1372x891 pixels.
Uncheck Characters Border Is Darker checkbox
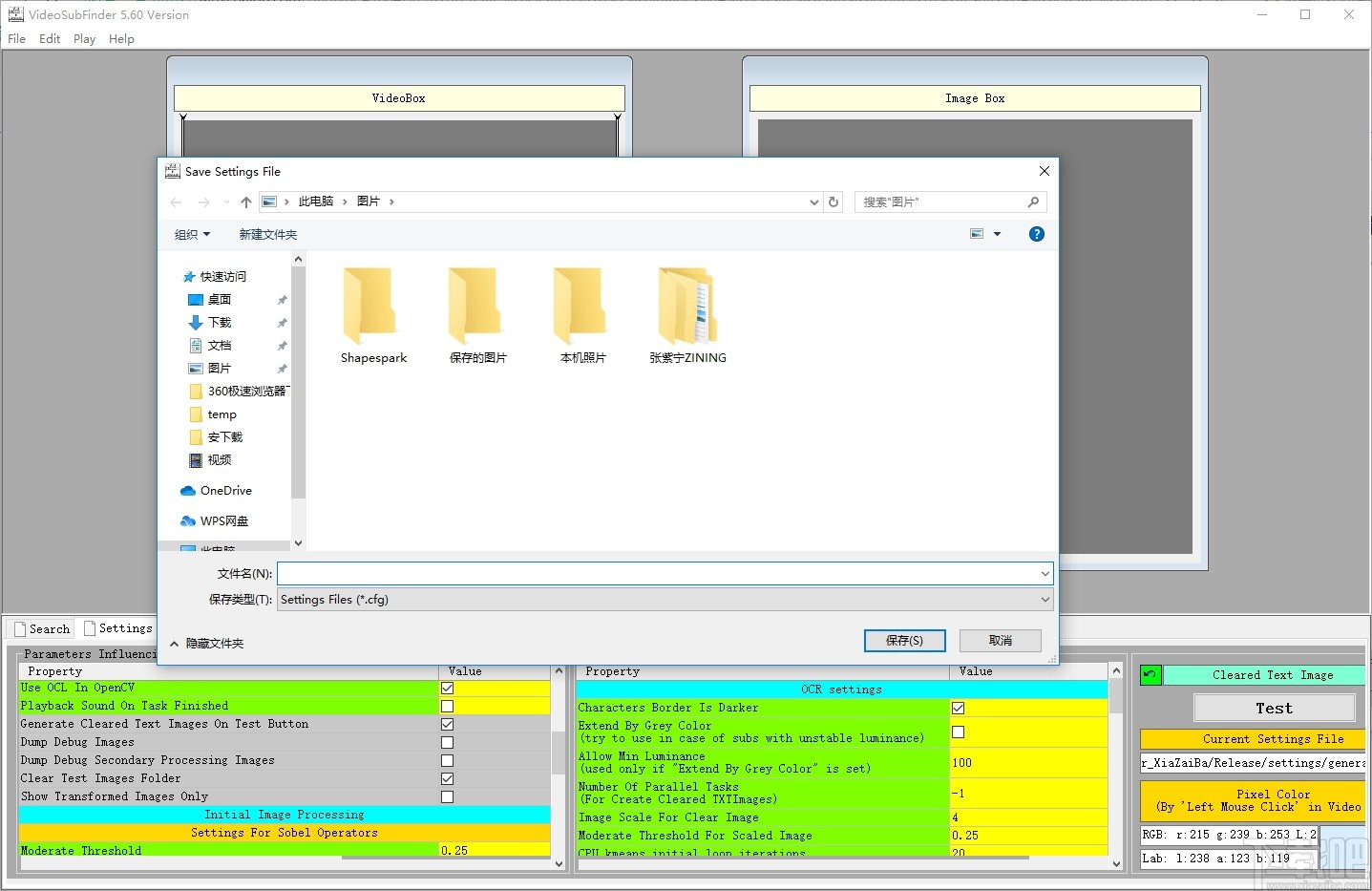coord(958,709)
